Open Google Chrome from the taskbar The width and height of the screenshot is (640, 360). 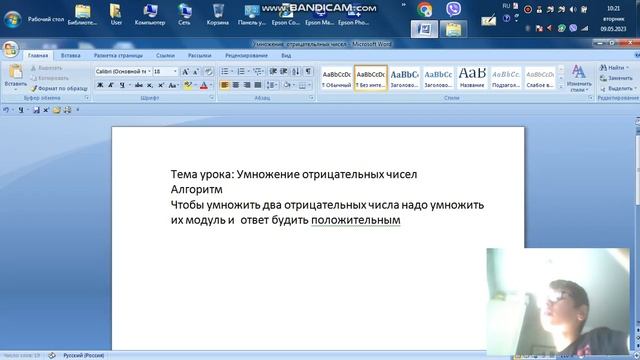(x=424, y=9)
